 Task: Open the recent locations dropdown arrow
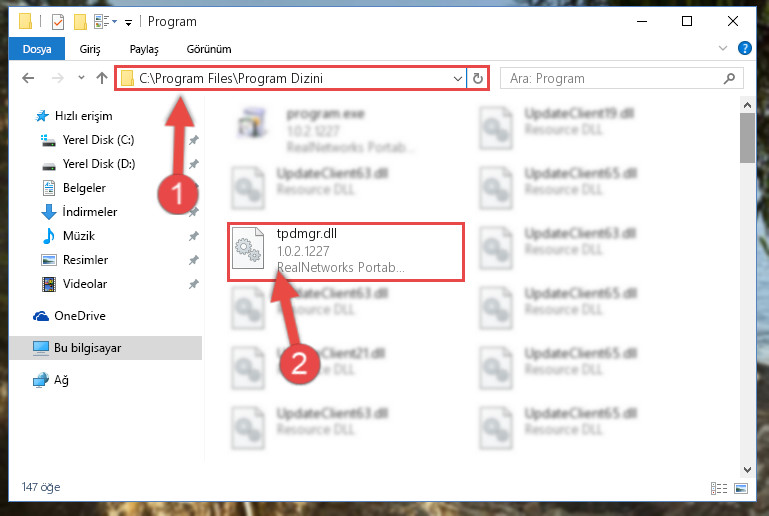[81, 77]
